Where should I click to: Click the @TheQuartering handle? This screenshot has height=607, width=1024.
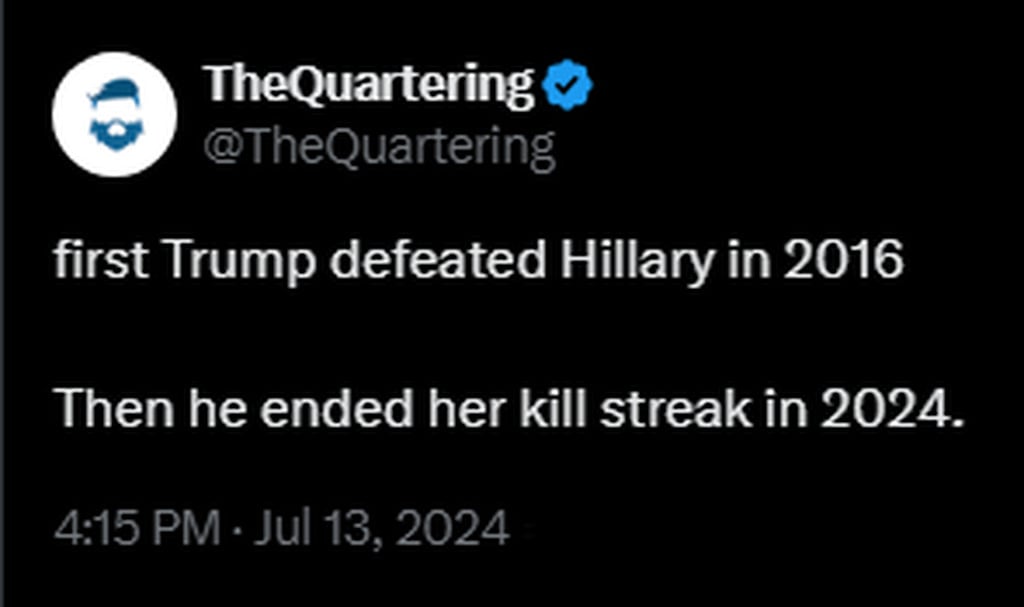(379, 147)
